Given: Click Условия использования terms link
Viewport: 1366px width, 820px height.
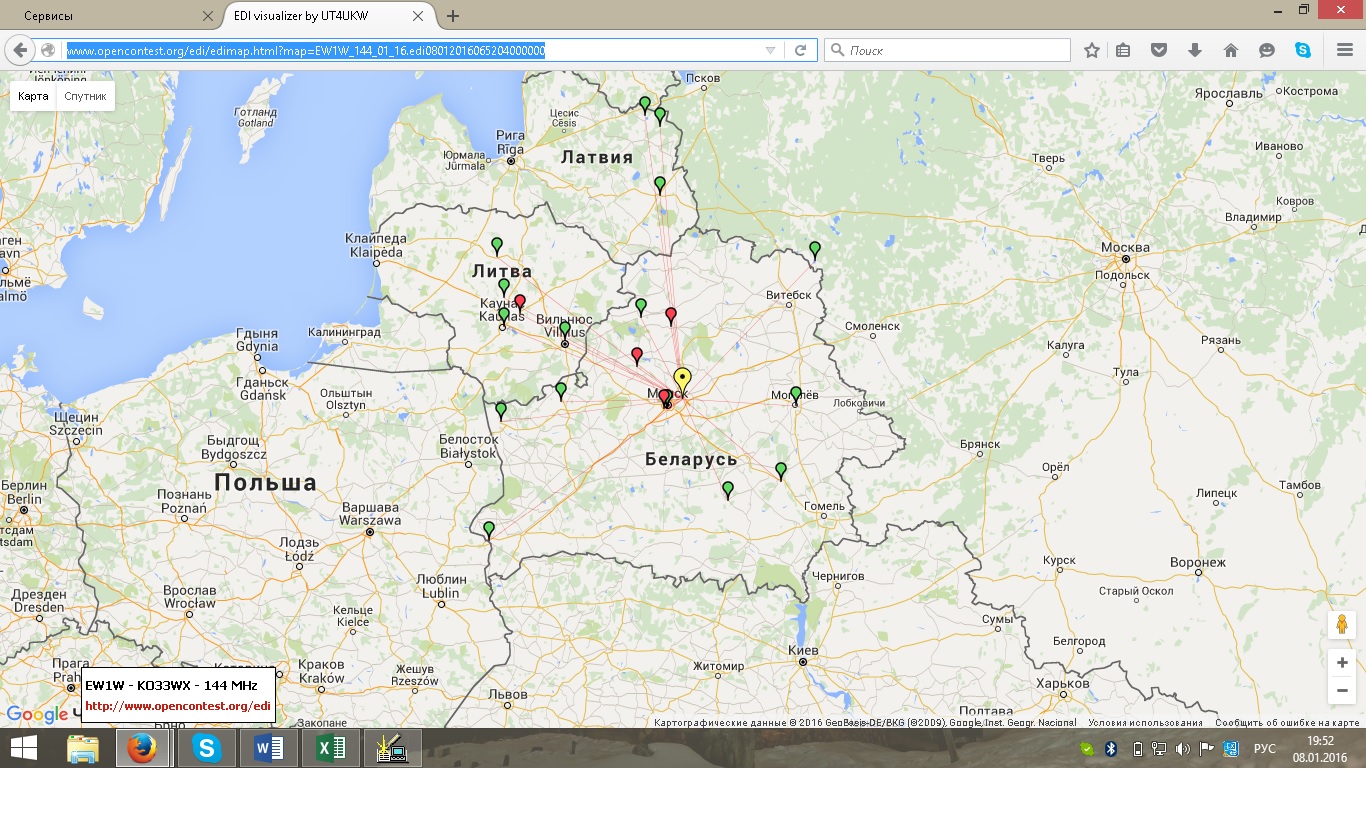Looking at the screenshot, I should coord(1145,723).
